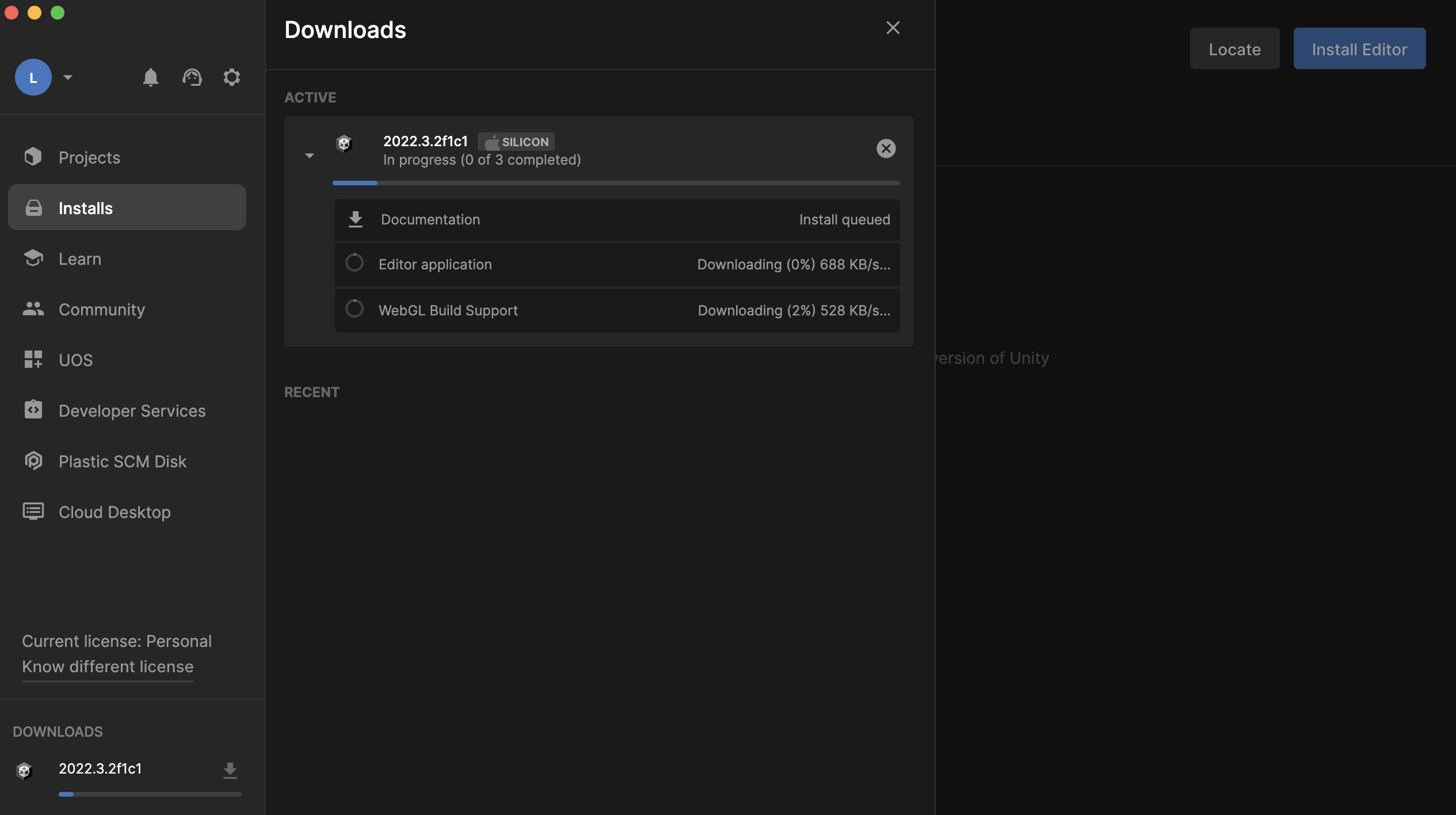Select the Installs menu item
Image resolution: width=1456 pixels, height=815 pixels.
127,207
